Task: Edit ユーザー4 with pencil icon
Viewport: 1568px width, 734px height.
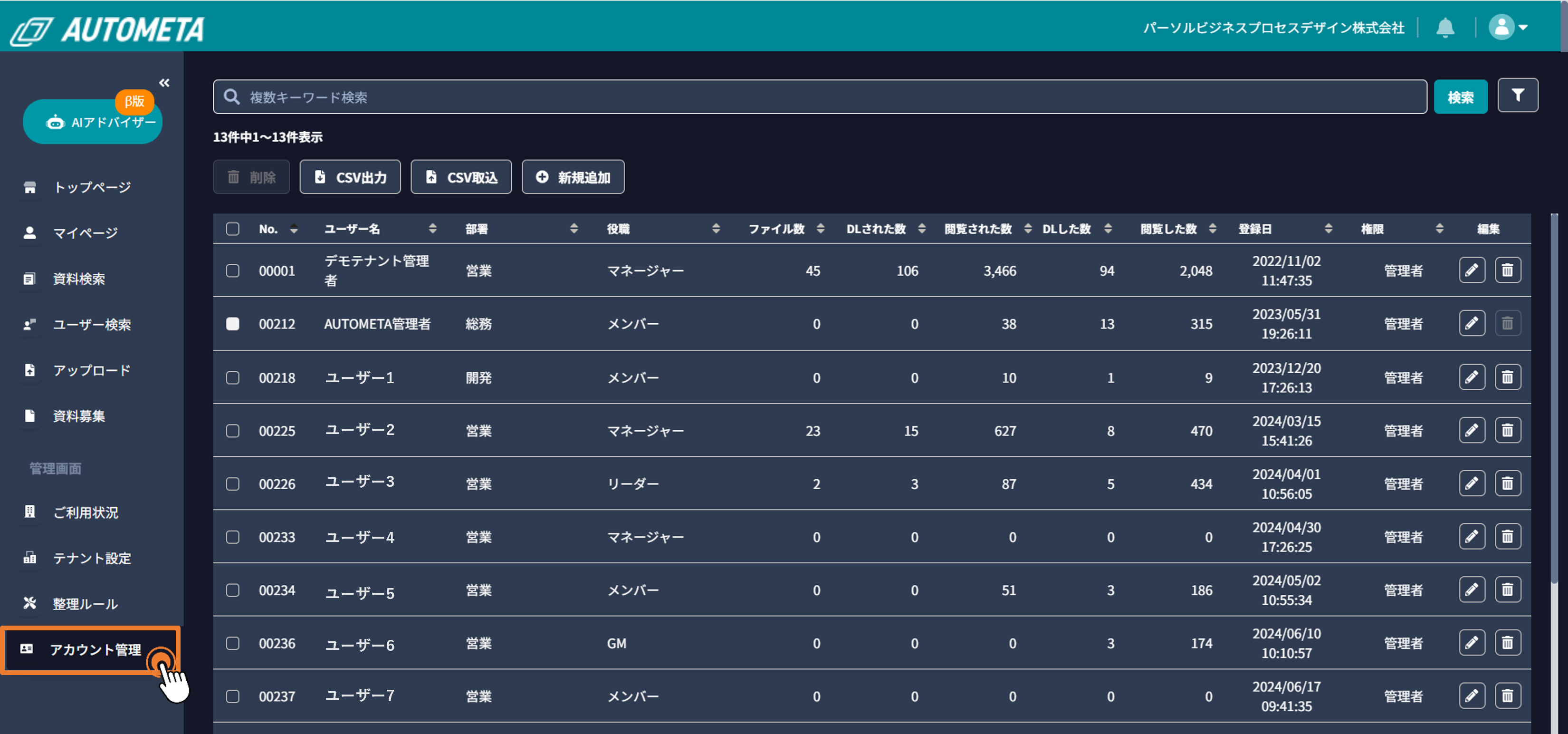Action: 1472,536
